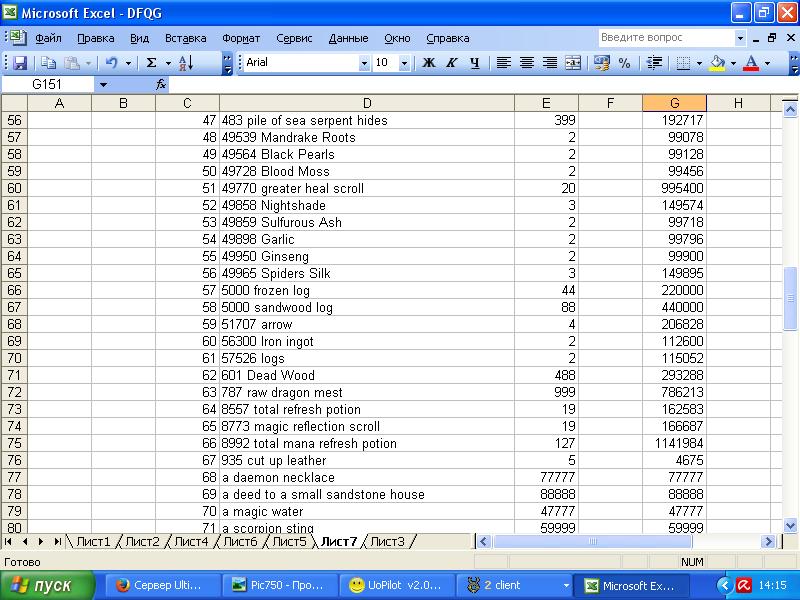Image resolution: width=800 pixels, height=600 pixels.
Task: Switch to UoPilot v2.0 taskbar button
Action: [x=395, y=585]
